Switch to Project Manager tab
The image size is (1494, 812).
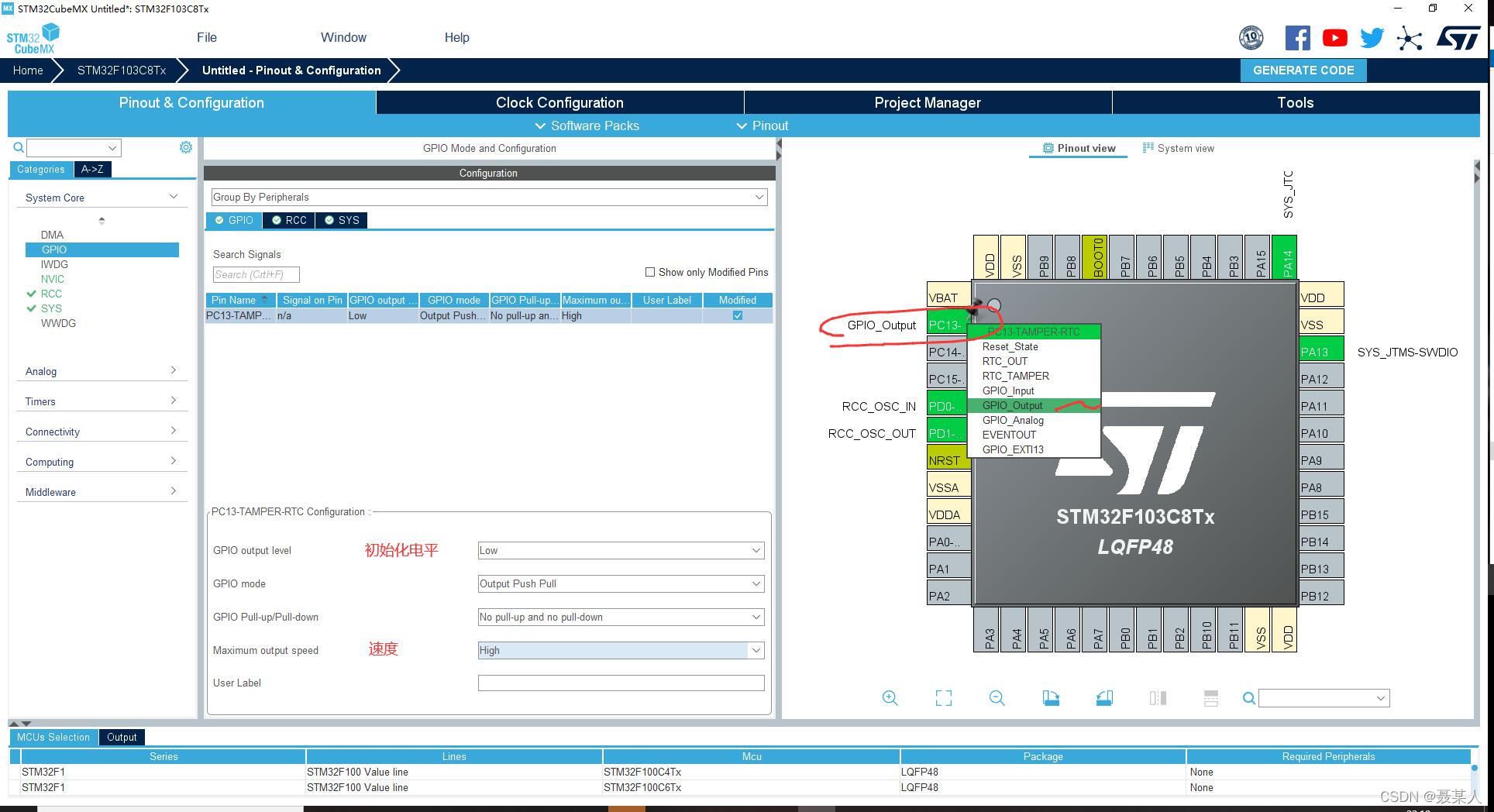click(x=928, y=102)
